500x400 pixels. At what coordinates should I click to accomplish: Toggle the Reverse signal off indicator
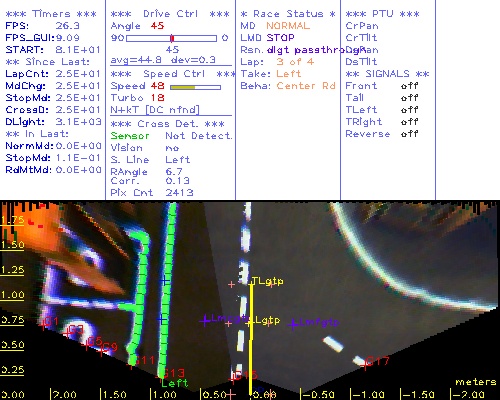pos(409,134)
